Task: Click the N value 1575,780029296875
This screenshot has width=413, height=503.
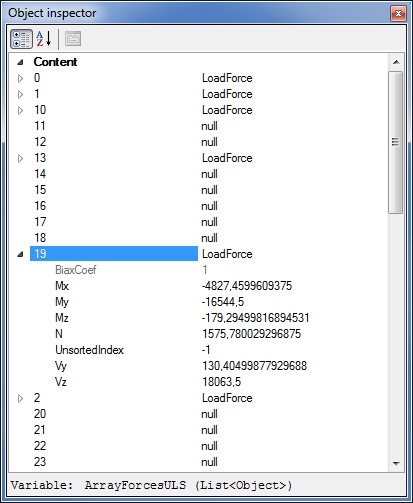Action: 252,334
